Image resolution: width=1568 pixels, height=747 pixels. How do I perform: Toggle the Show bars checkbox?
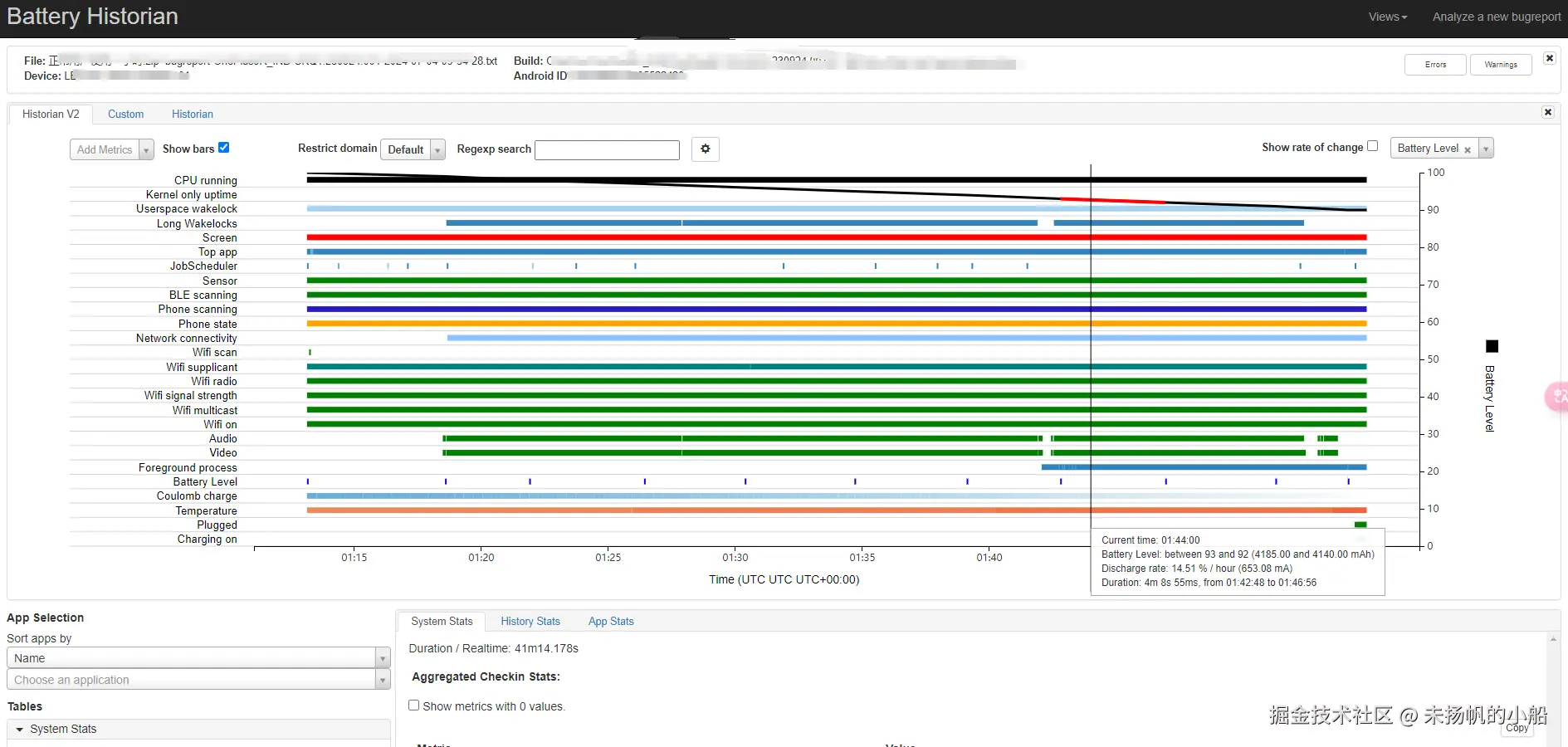click(223, 148)
